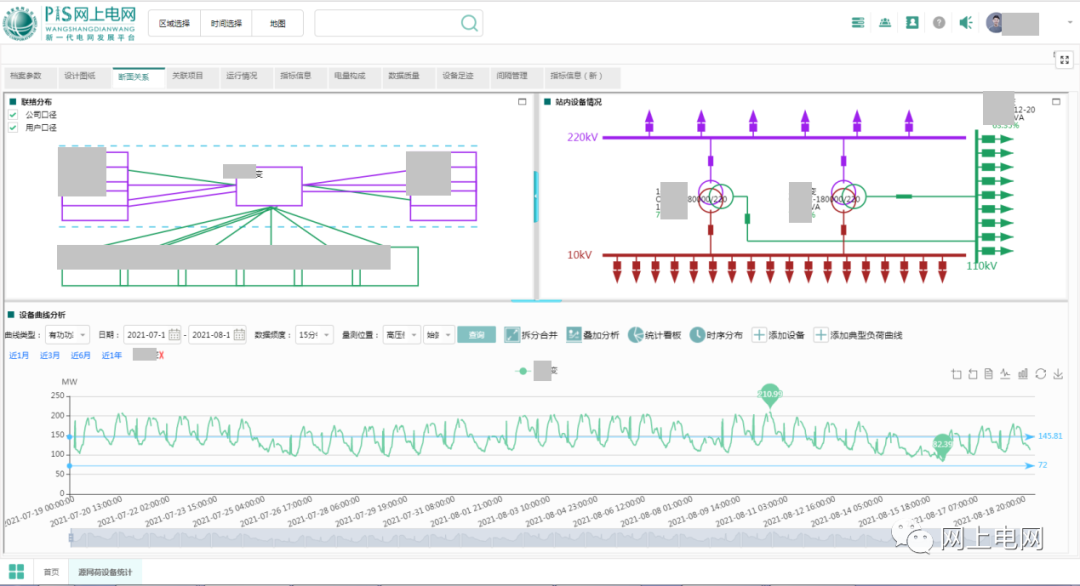Image resolution: width=1080 pixels, height=586 pixels.
Task: Maximize the 站内设备情况 panel
Action: (1056, 102)
